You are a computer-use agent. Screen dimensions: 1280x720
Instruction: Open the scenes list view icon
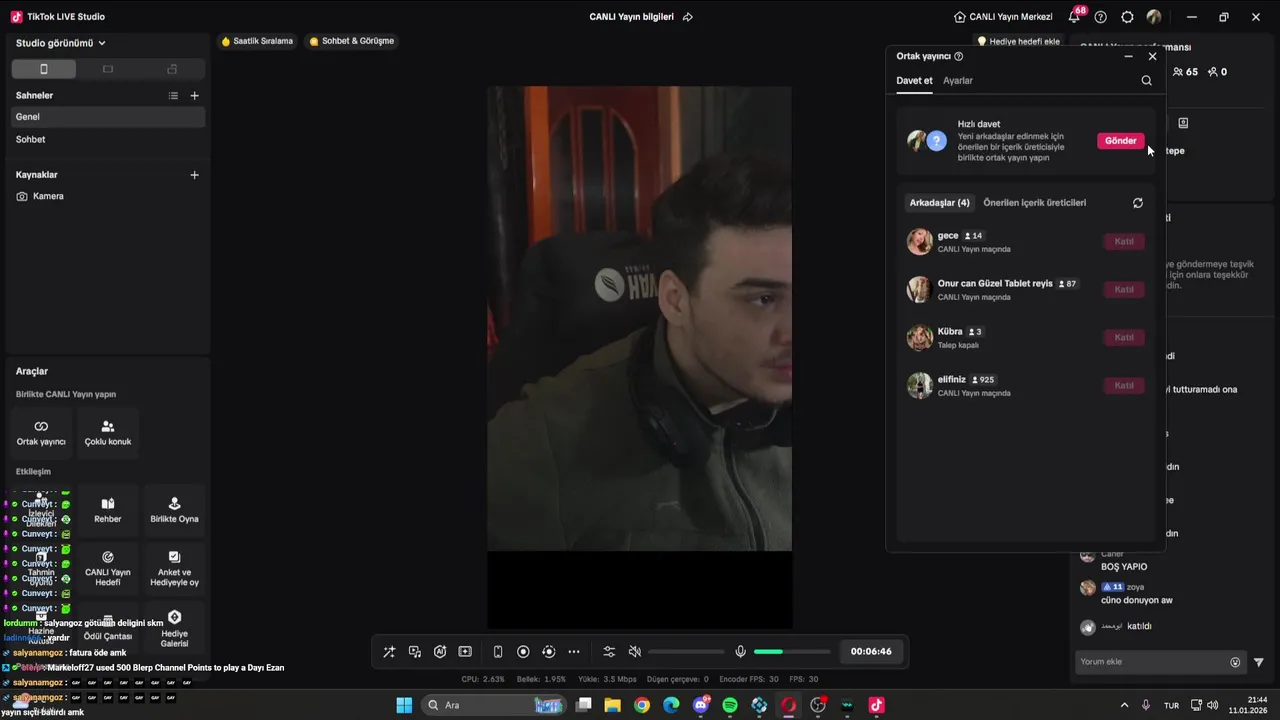(173, 96)
